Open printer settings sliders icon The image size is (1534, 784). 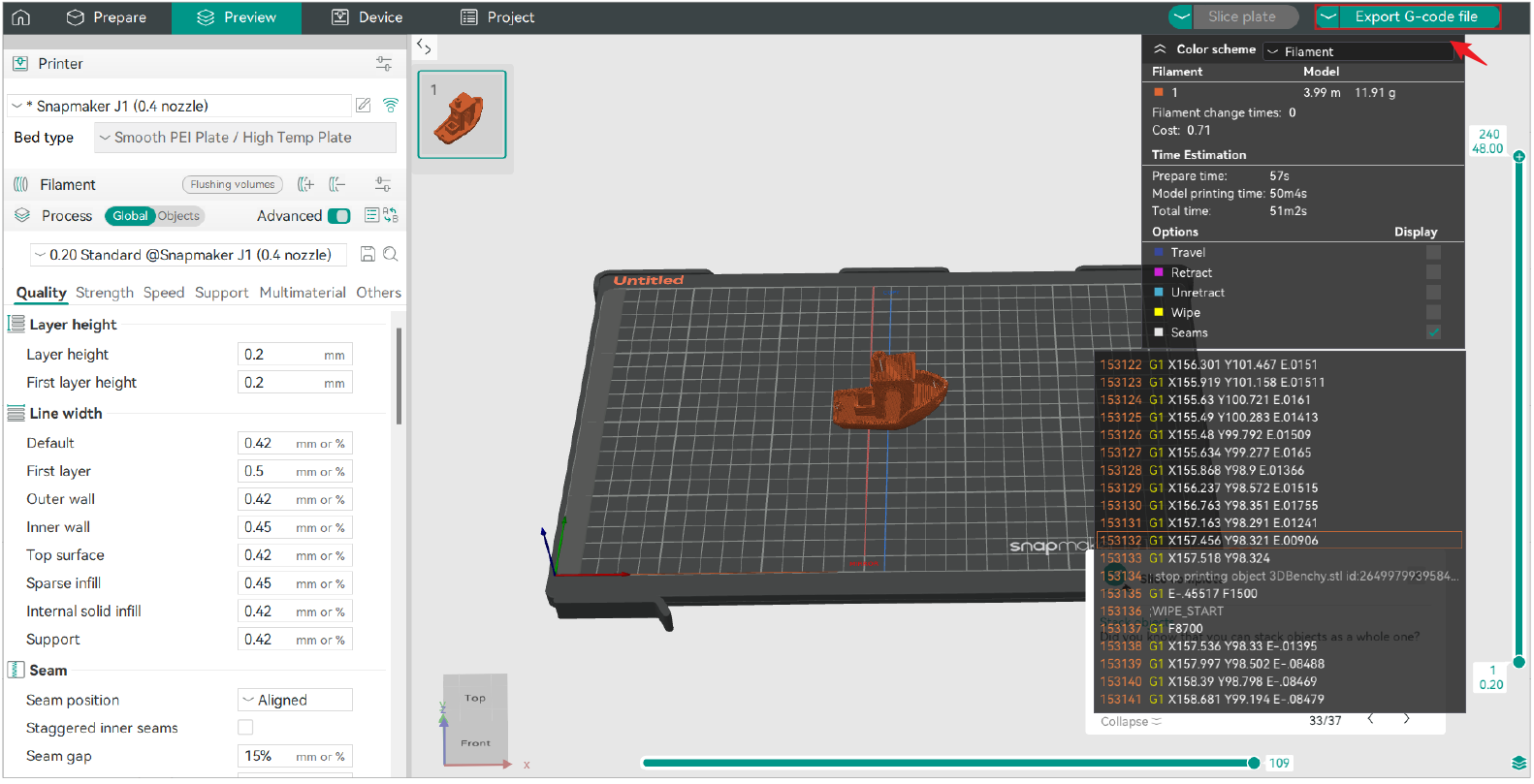384,64
